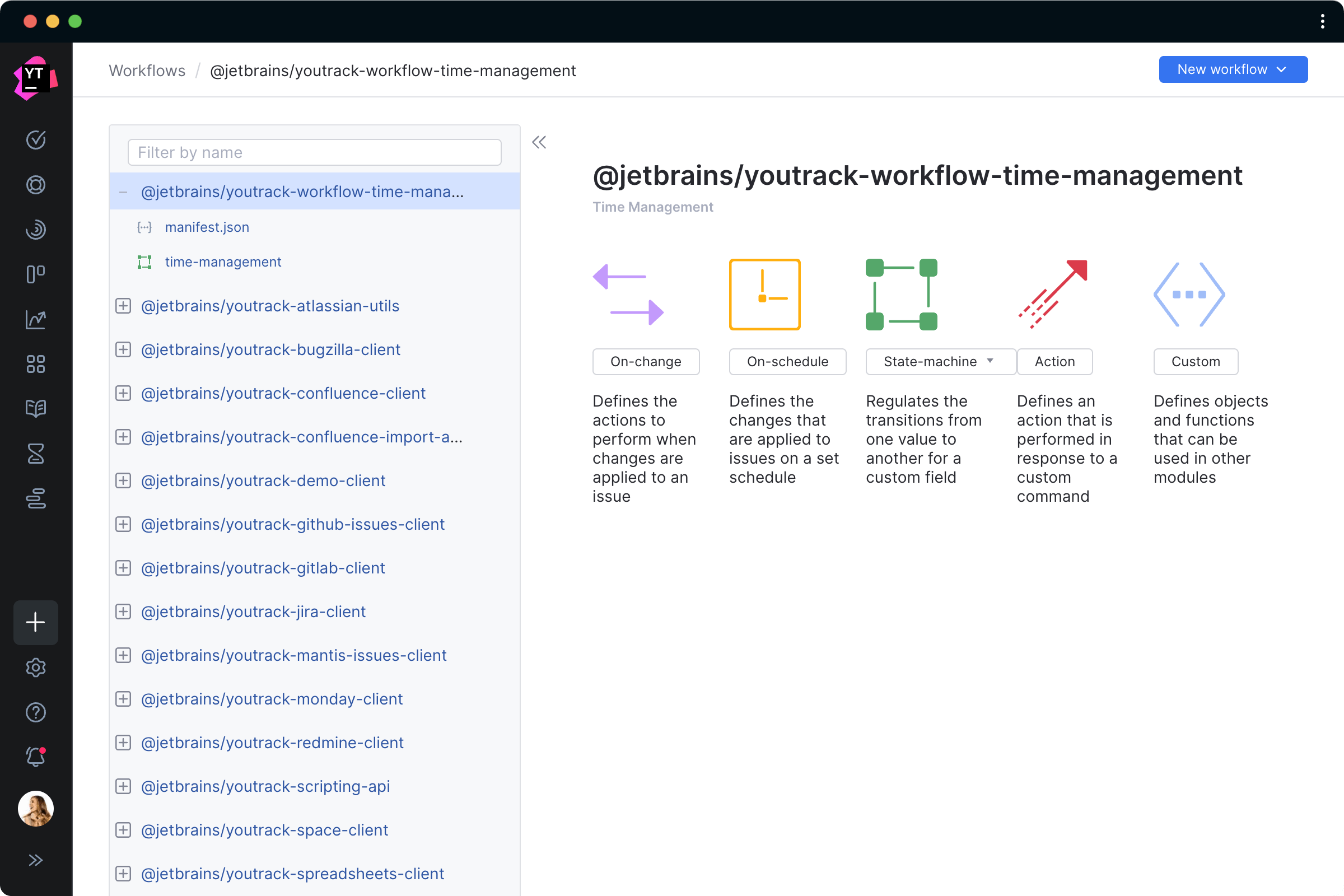
Task: Open Dashboards from the grid icon
Action: pos(35,364)
